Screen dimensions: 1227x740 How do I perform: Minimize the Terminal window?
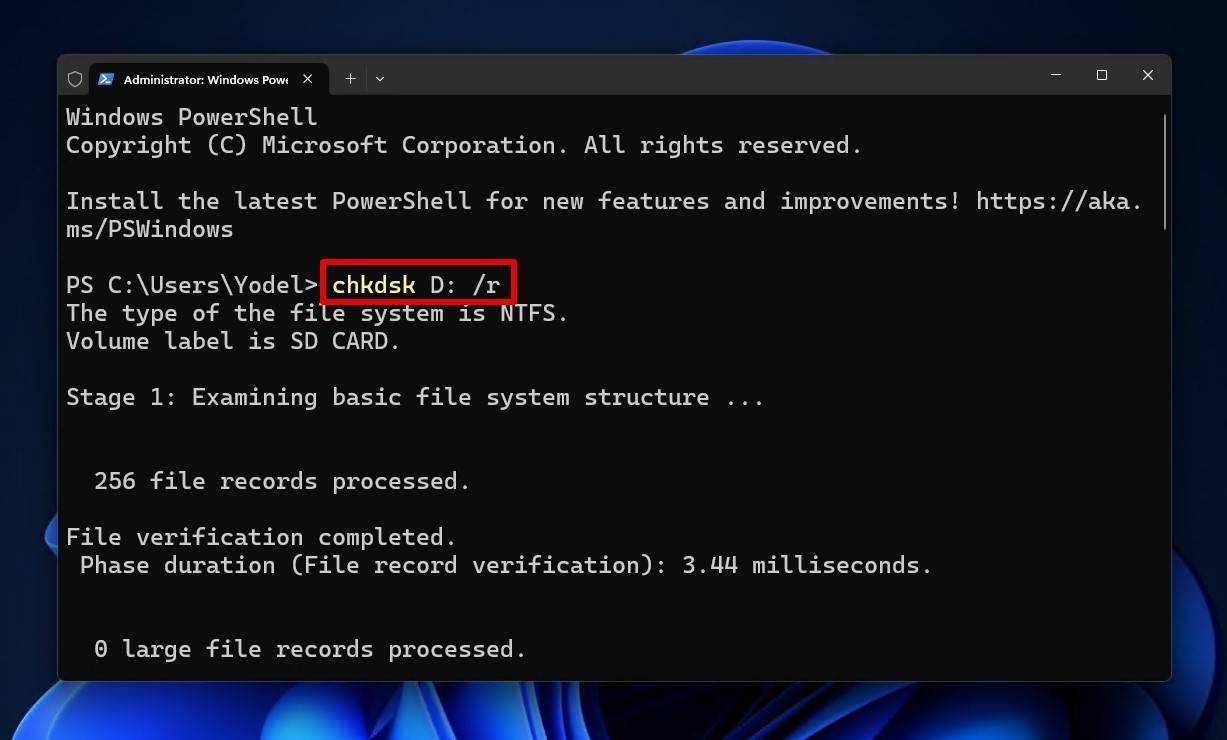point(1056,75)
